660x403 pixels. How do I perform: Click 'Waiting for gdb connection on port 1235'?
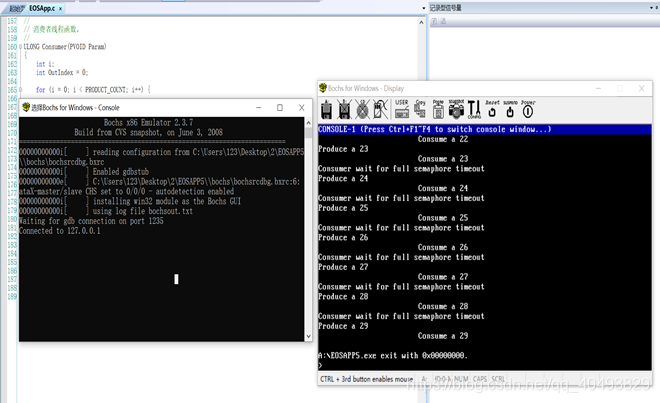pos(91,221)
